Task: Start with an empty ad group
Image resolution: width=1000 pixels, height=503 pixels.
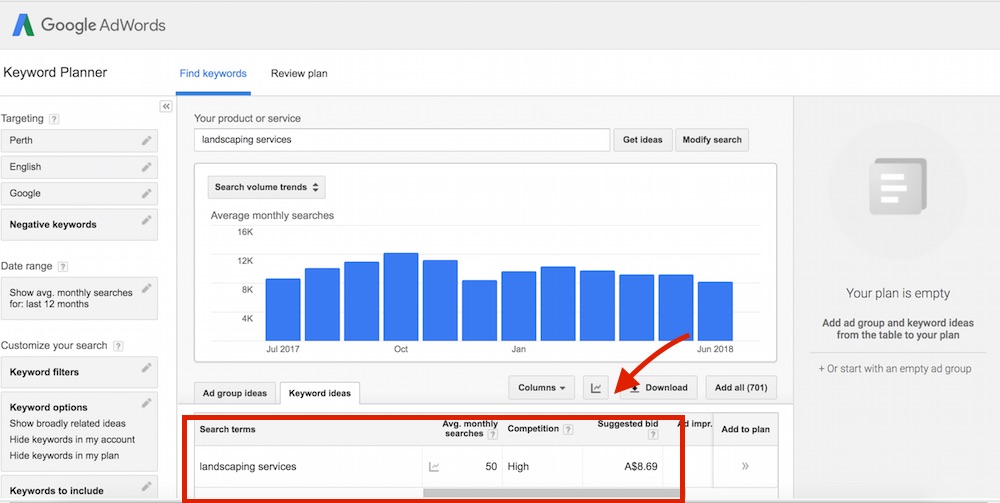Action: [895, 368]
